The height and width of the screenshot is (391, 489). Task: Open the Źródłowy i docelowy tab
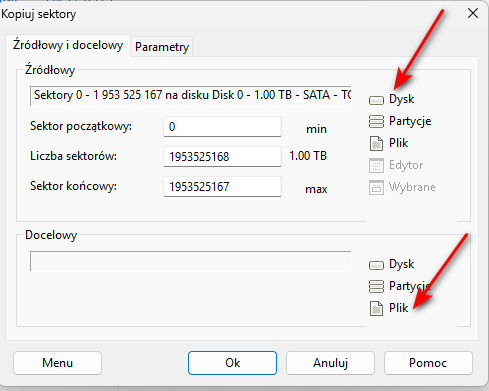[68, 45]
